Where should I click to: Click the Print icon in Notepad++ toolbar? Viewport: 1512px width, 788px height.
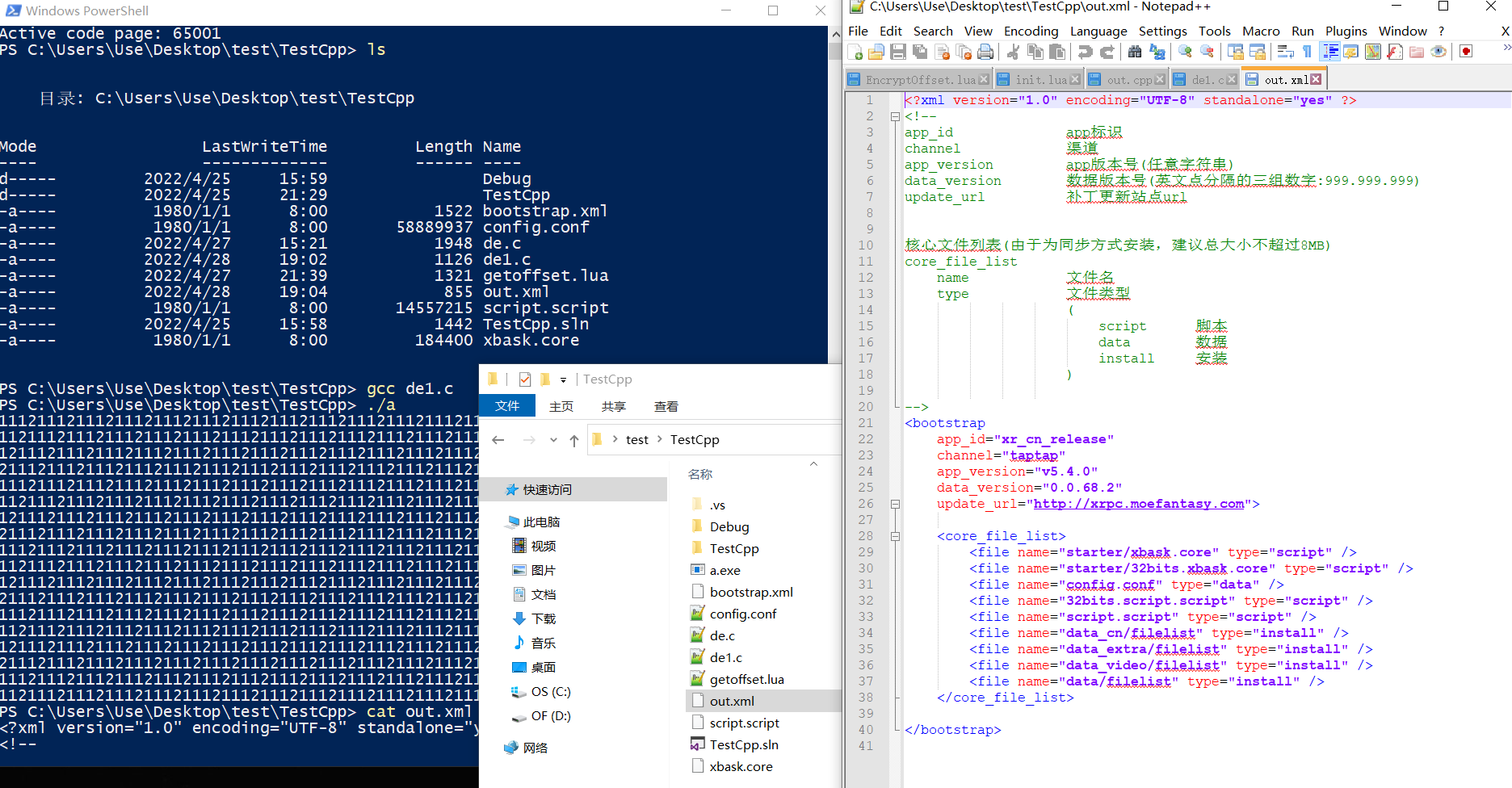(x=985, y=52)
